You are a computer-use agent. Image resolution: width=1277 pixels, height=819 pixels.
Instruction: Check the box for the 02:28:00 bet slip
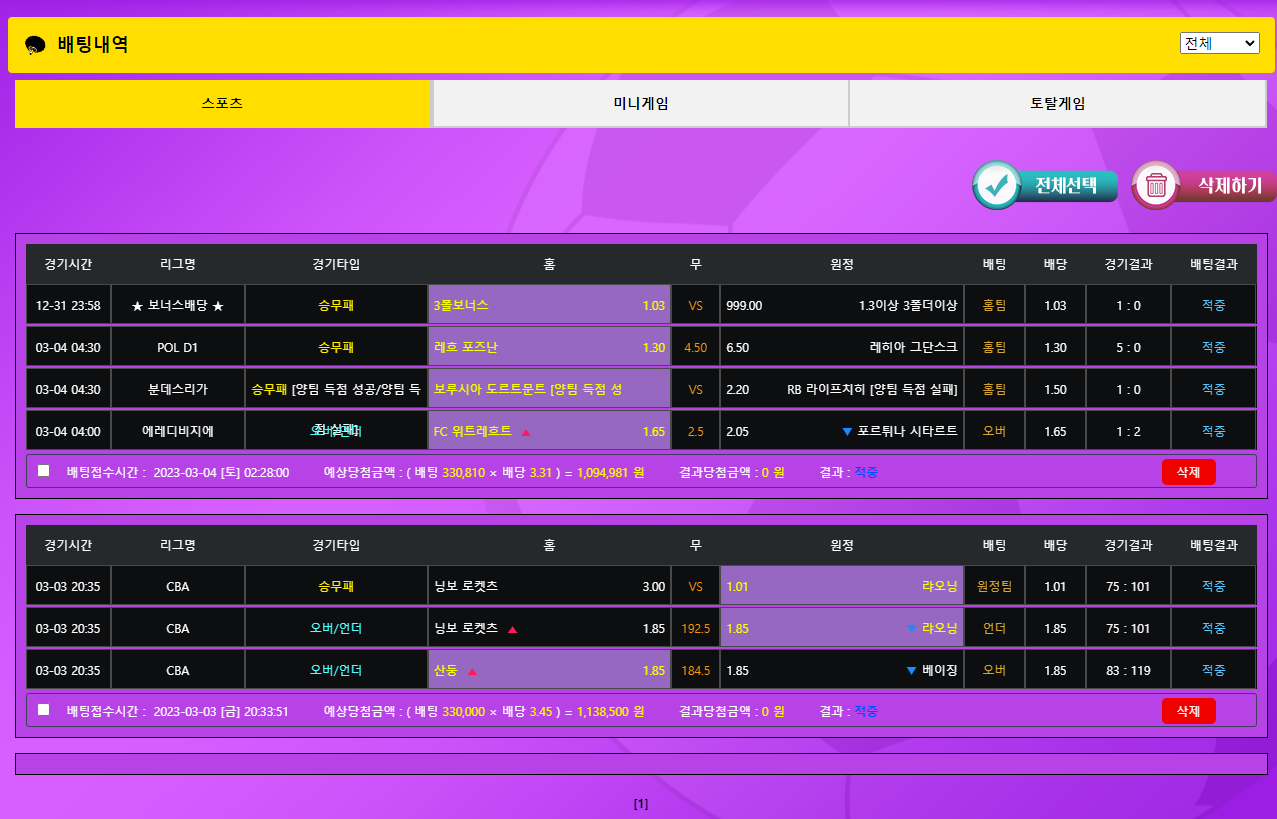coord(43,470)
